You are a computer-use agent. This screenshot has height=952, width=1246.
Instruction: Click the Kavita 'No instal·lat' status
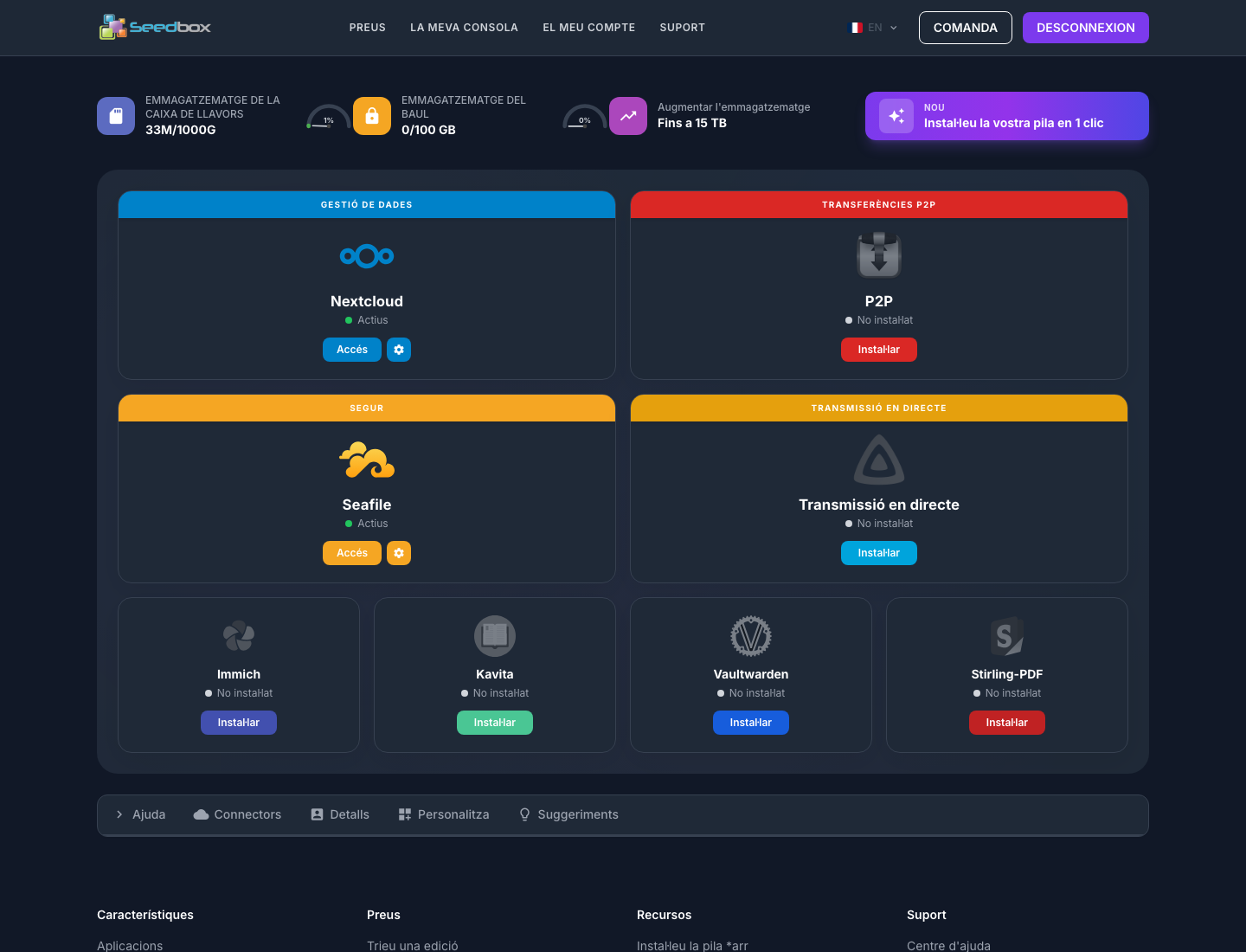click(x=495, y=693)
